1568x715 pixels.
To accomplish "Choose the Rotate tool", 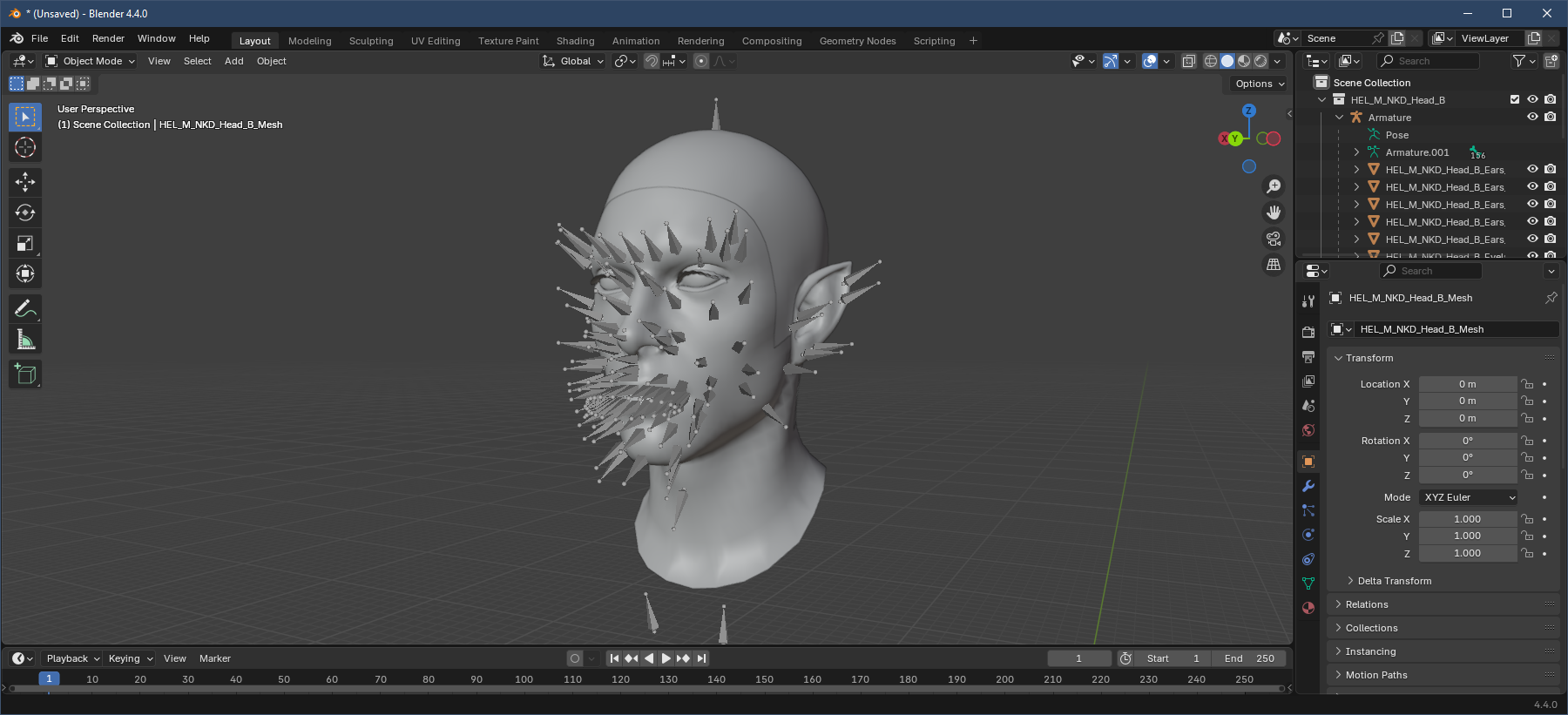I will coord(25,212).
